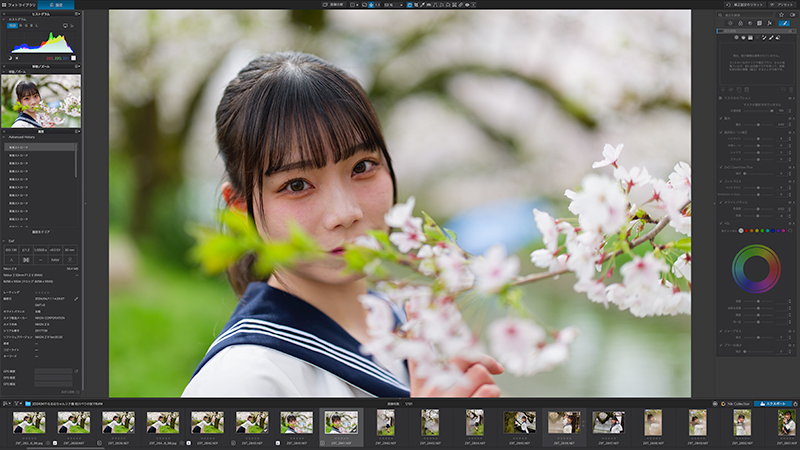Open the zoom percentage dropdown
The image size is (800, 450).
click(x=401, y=5)
